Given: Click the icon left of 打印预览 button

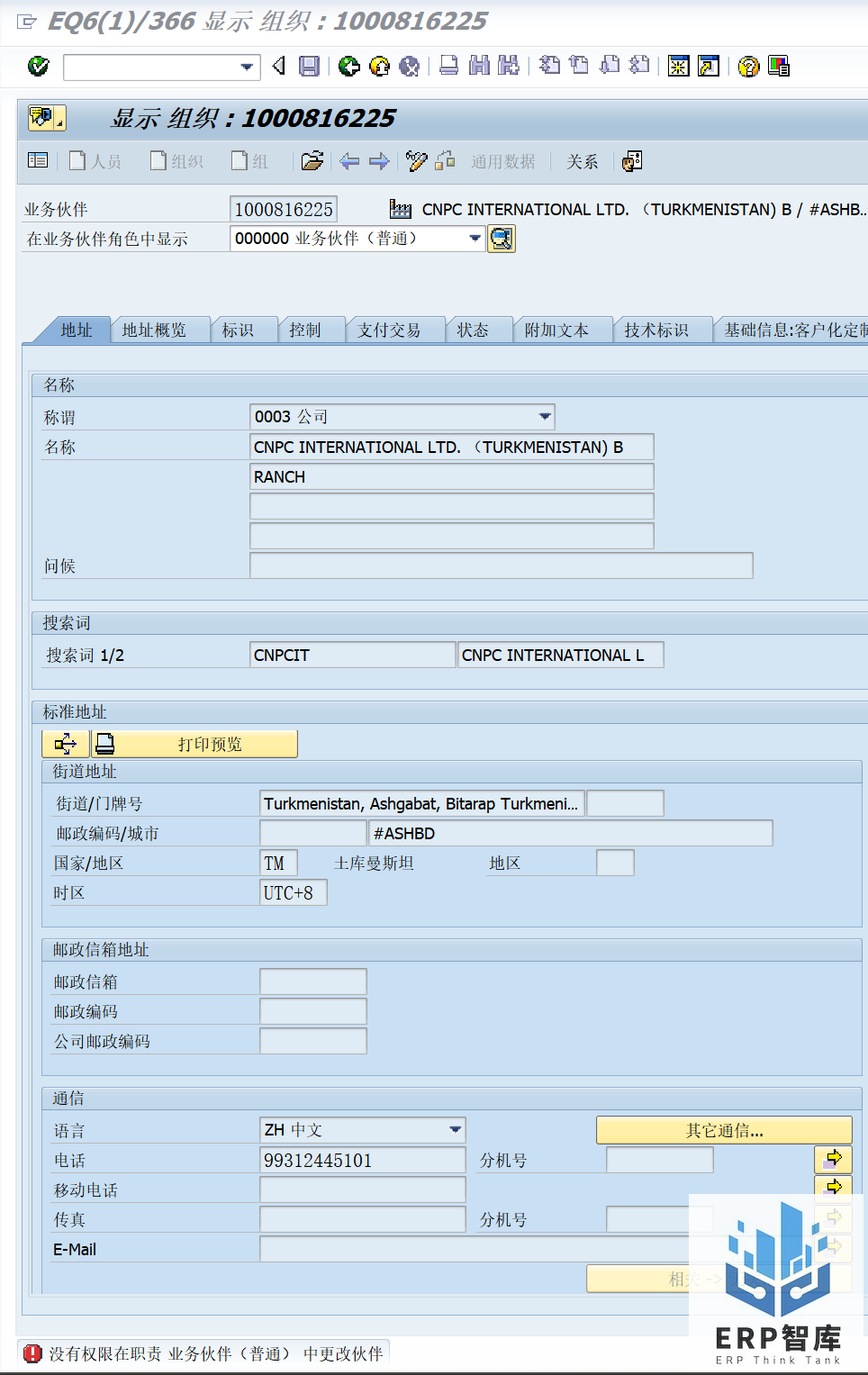Looking at the screenshot, I should click(x=66, y=744).
